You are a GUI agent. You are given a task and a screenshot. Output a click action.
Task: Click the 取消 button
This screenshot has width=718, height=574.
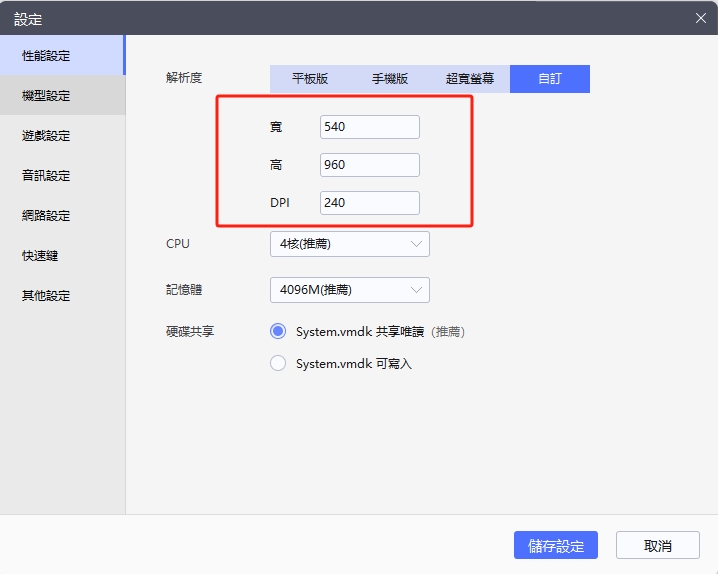point(658,545)
